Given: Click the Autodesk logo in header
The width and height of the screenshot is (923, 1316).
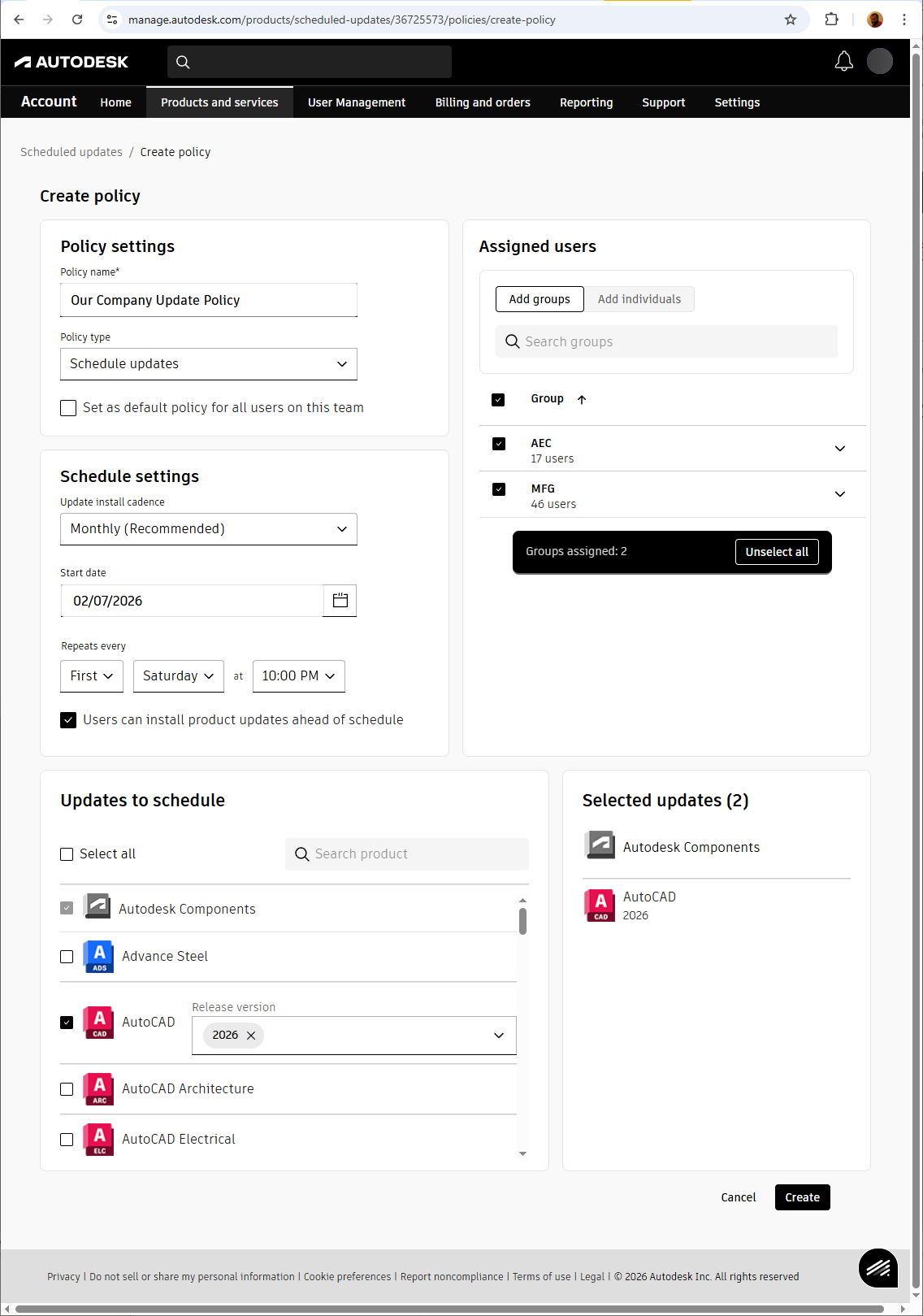Looking at the screenshot, I should tap(71, 62).
